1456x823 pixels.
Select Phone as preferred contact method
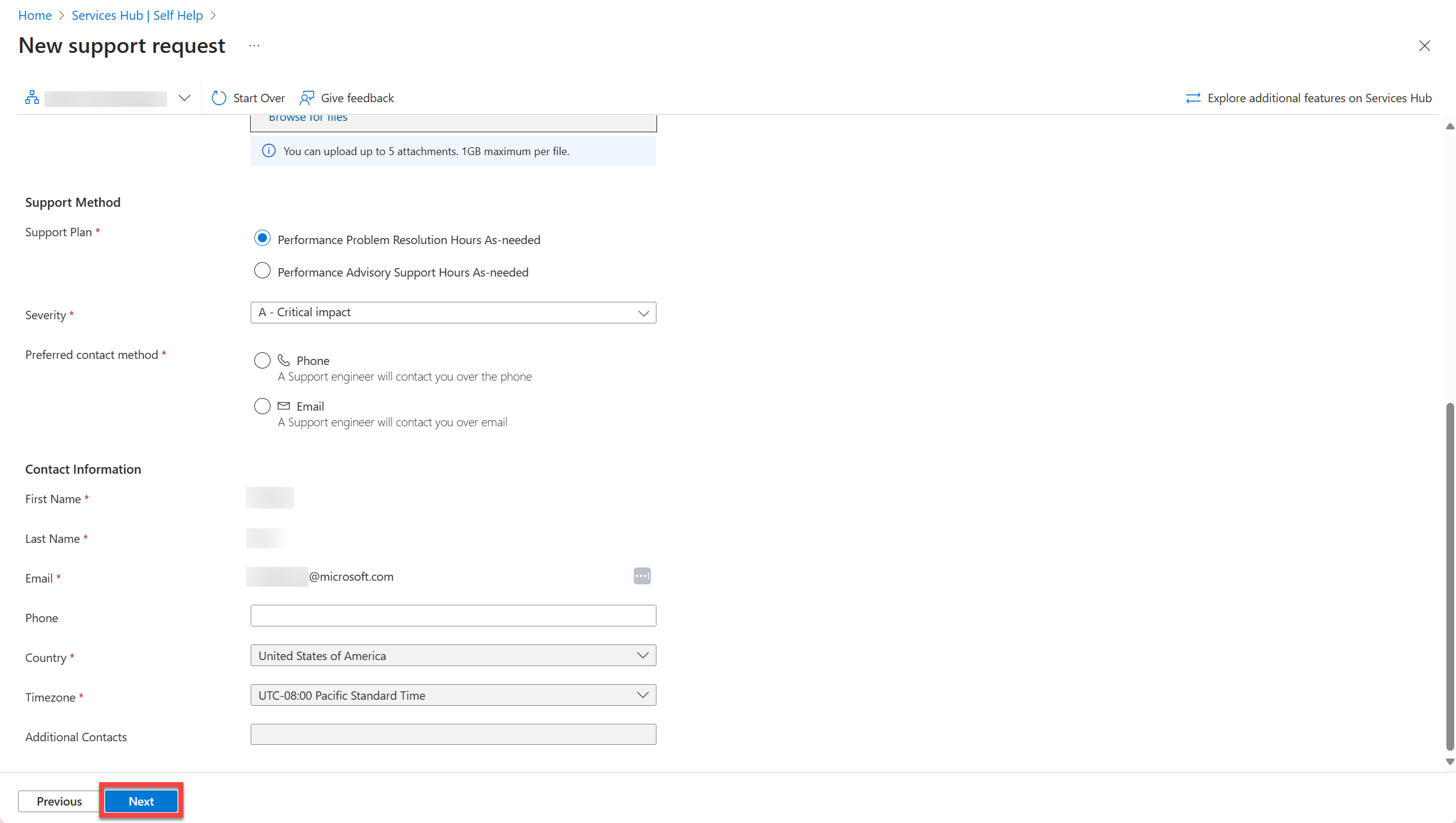point(262,360)
